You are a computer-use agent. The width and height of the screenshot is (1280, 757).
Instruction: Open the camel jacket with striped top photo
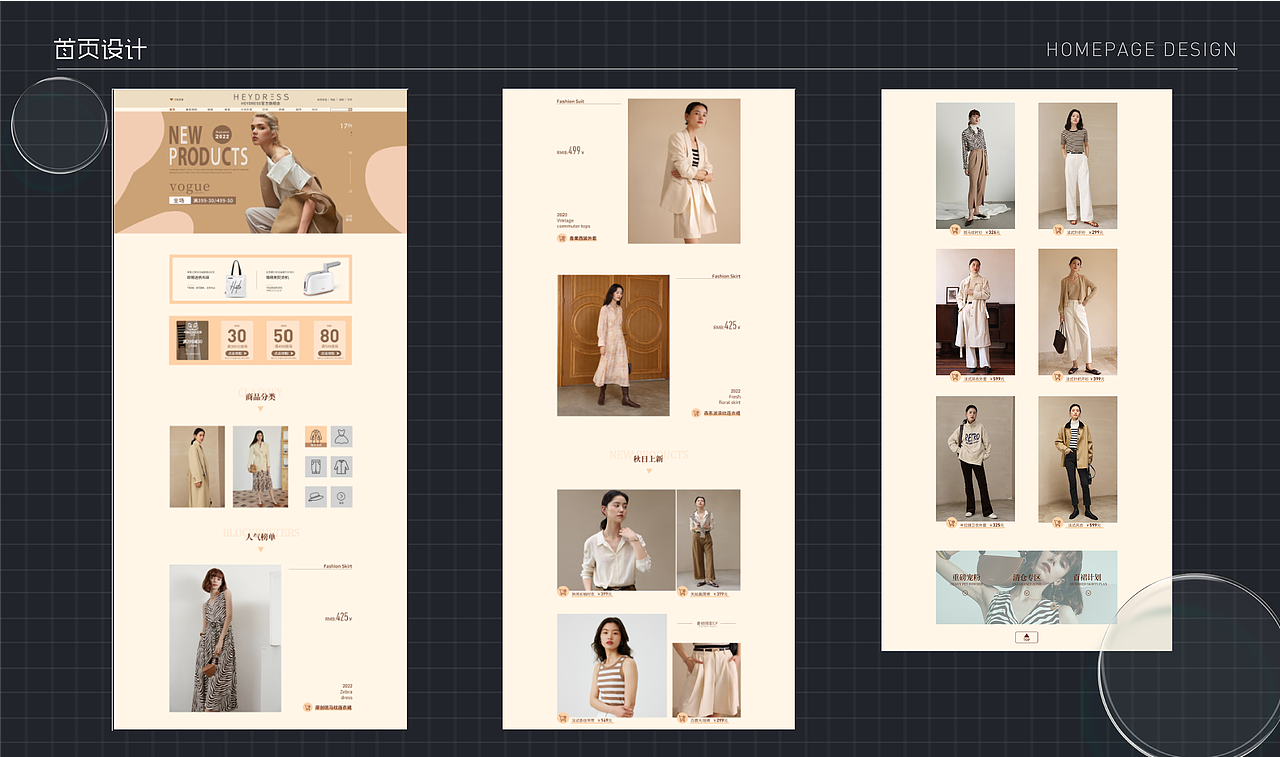tap(1077, 459)
